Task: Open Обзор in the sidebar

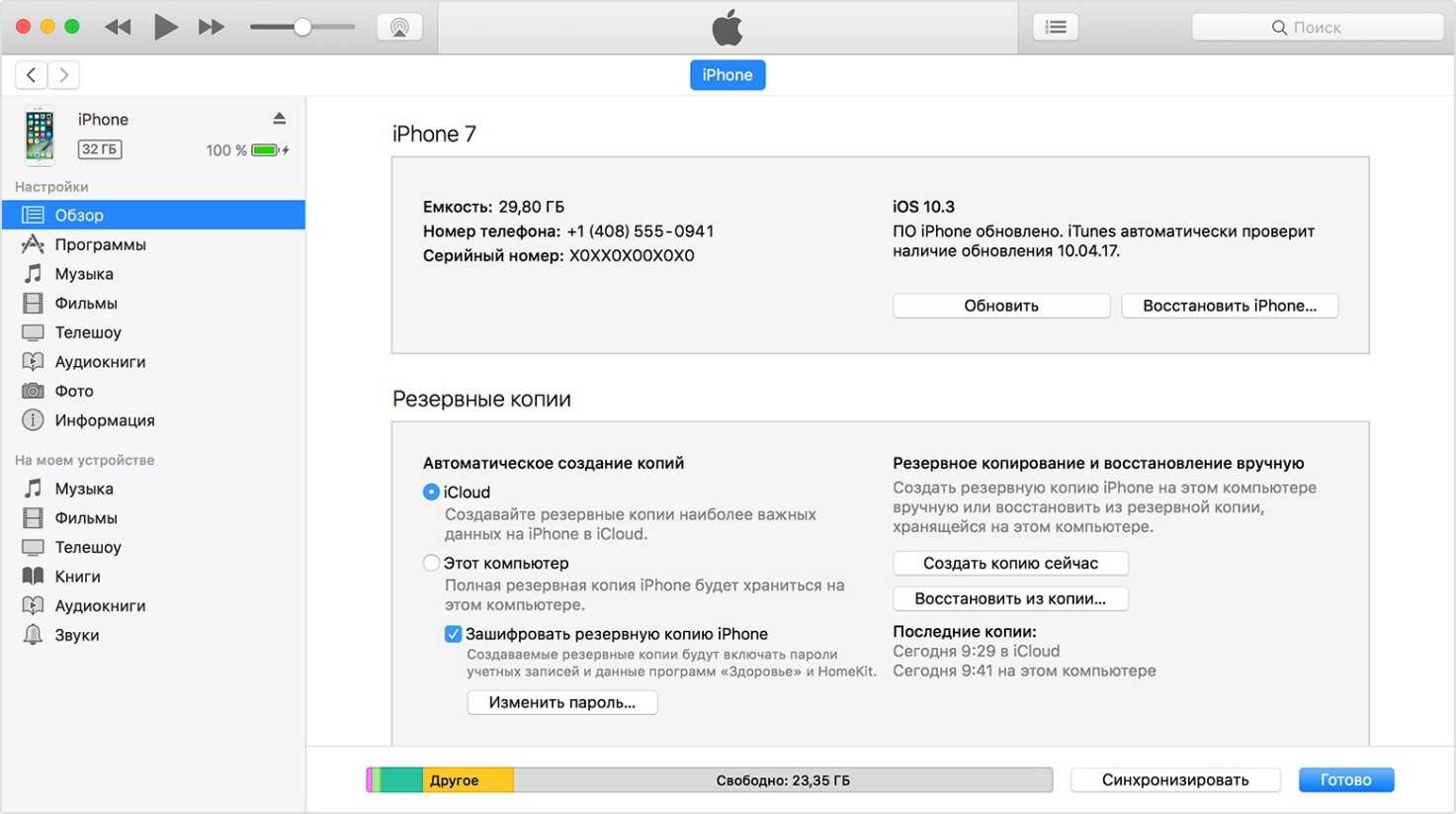Action: click(x=79, y=215)
